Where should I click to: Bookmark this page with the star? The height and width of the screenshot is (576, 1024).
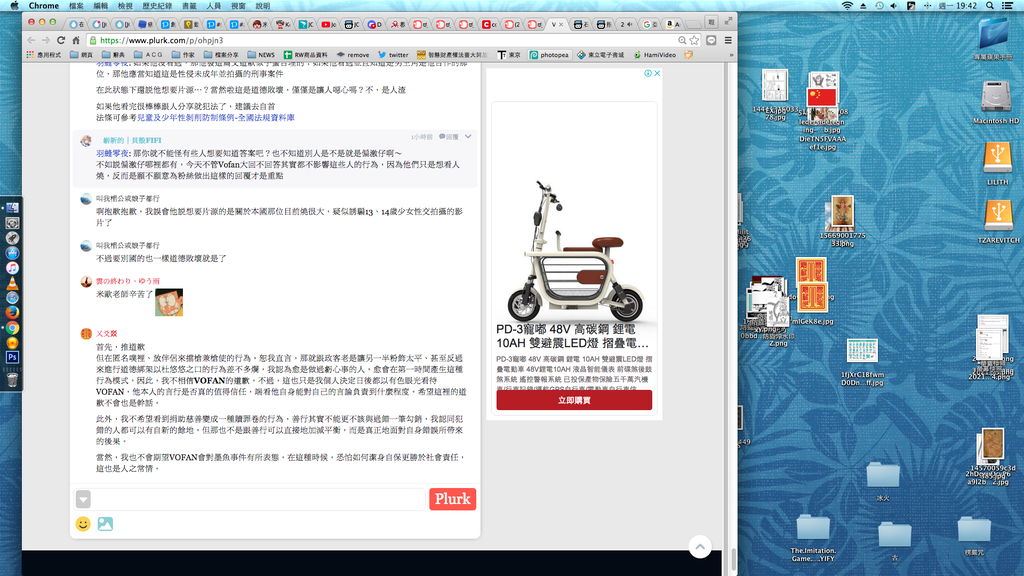click(x=694, y=40)
